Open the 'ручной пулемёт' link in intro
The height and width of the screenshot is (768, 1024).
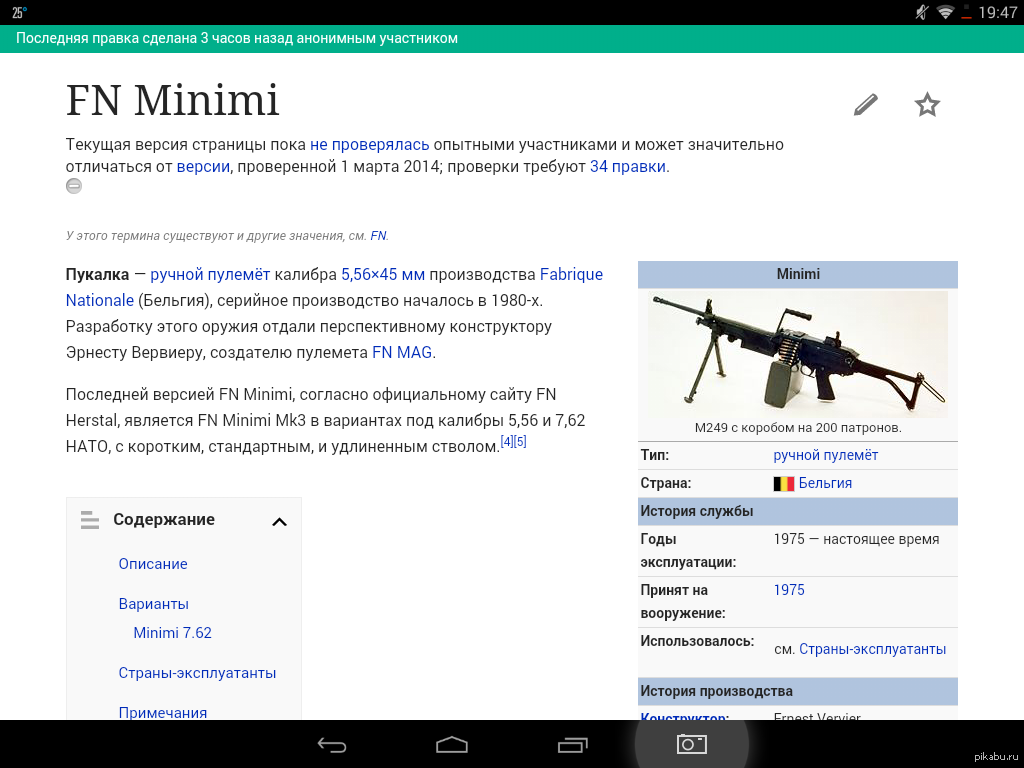pos(210,274)
